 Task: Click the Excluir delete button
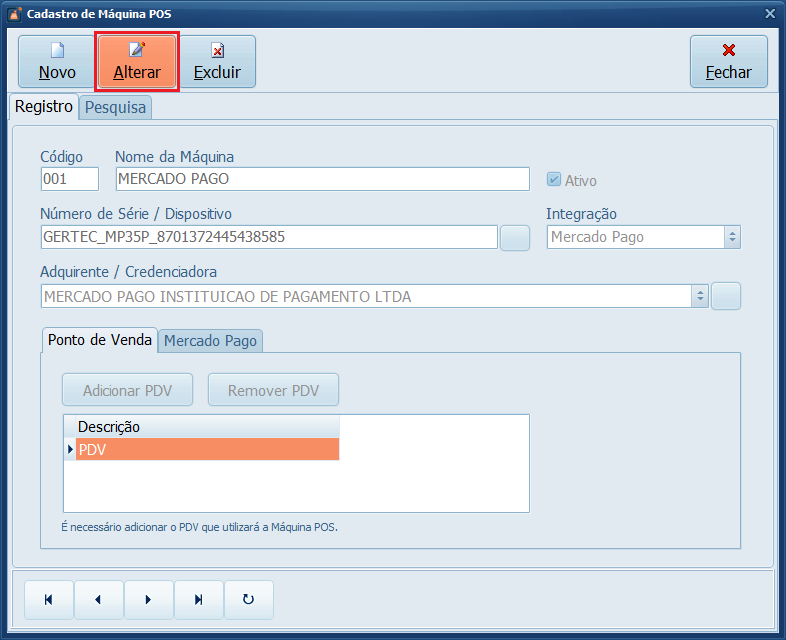coord(217,62)
